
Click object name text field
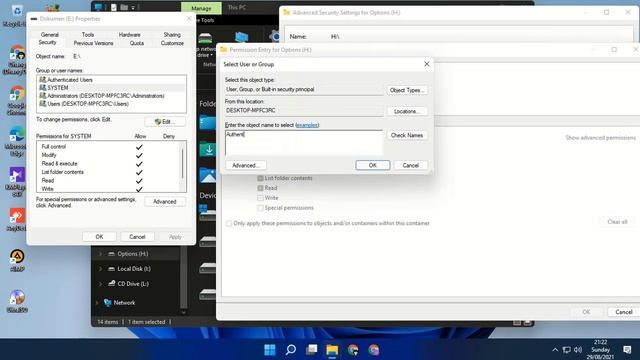point(304,142)
